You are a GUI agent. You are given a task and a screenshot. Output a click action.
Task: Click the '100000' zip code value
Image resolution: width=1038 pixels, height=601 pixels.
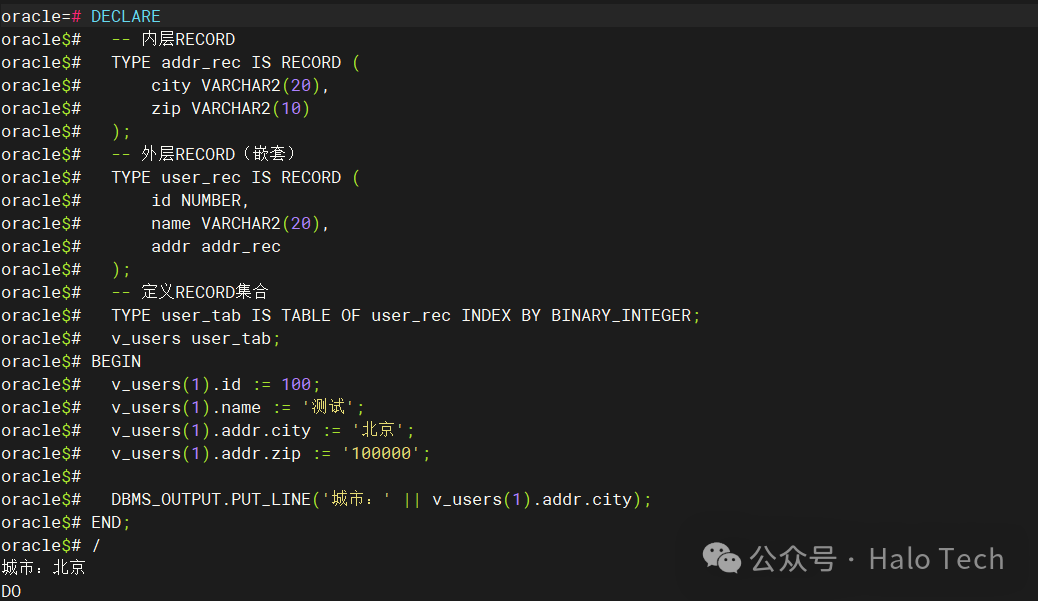(x=381, y=453)
